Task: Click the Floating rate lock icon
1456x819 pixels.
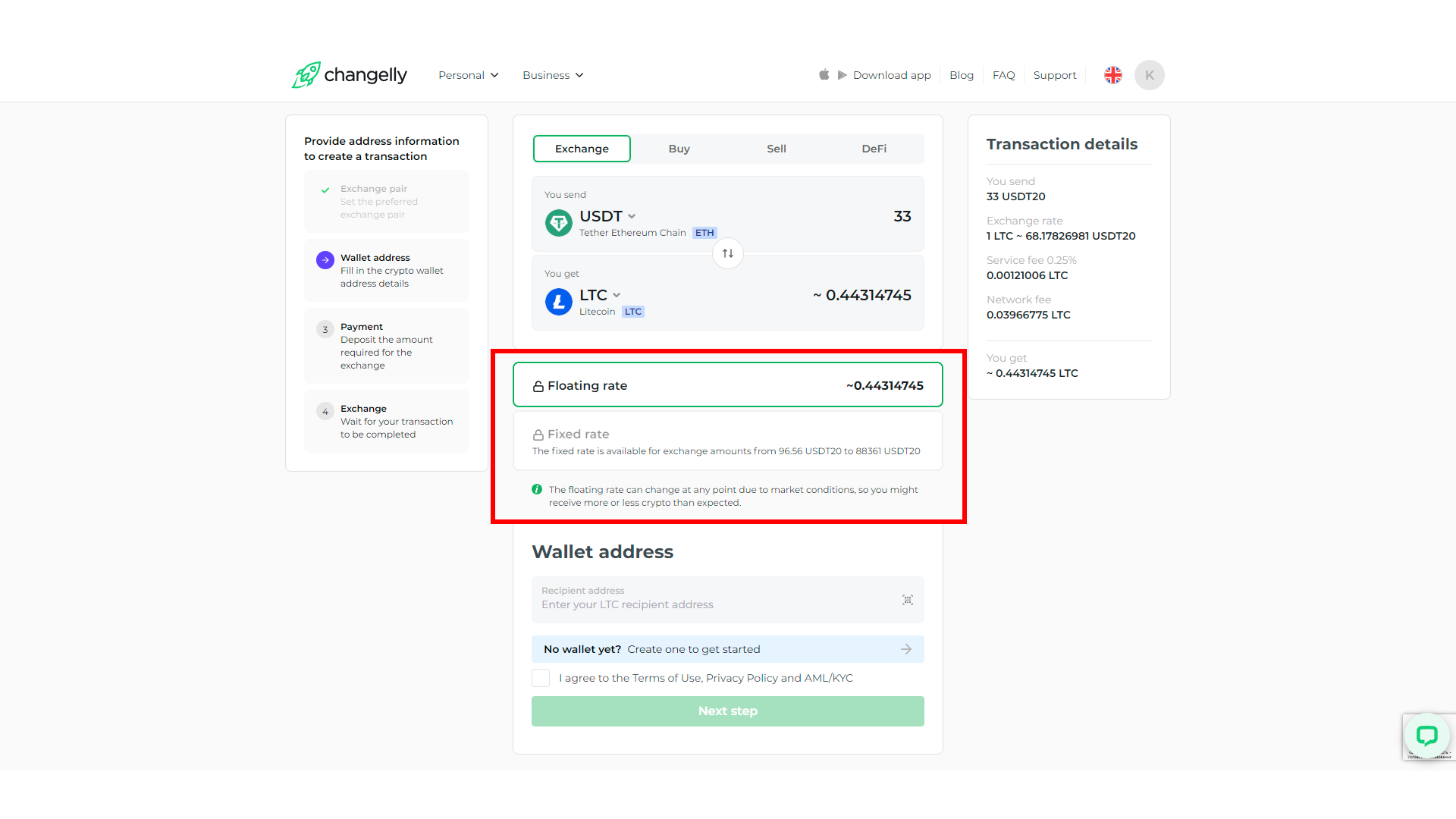Action: tap(538, 386)
